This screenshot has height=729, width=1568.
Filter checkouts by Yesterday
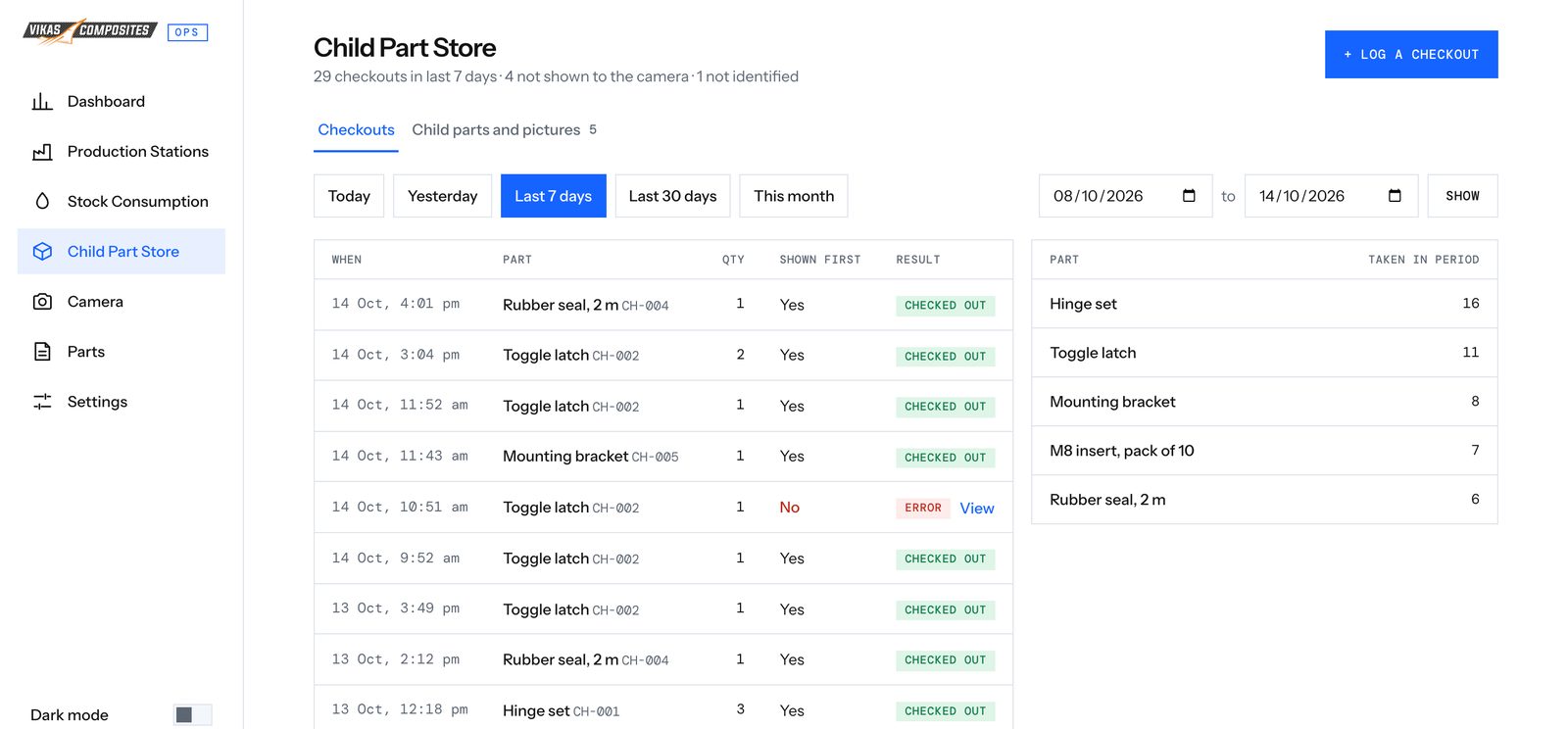coord(442,196)
